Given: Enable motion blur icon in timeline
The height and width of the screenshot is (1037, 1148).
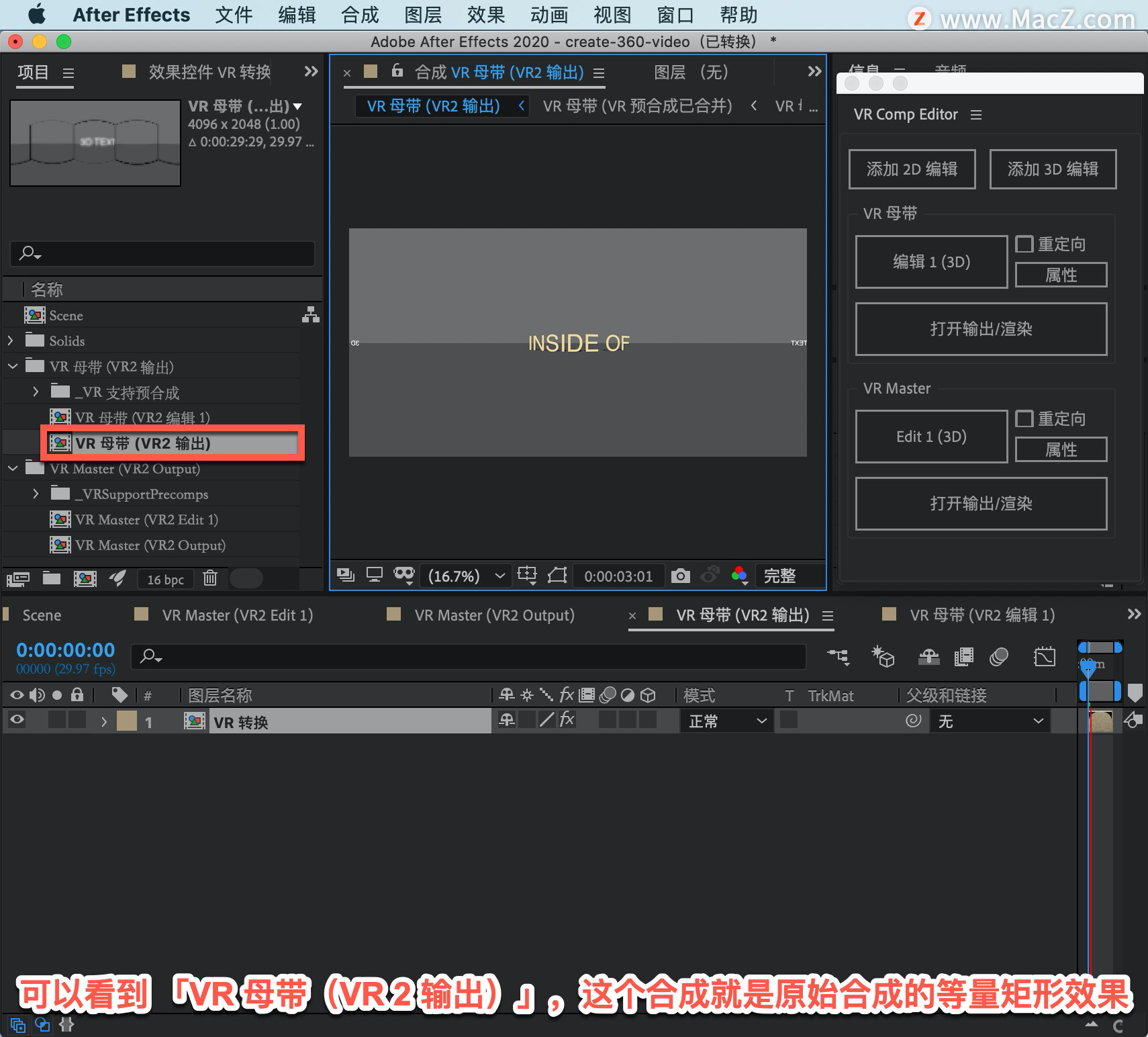Looking at the screenshot, I should coord(999,656).
